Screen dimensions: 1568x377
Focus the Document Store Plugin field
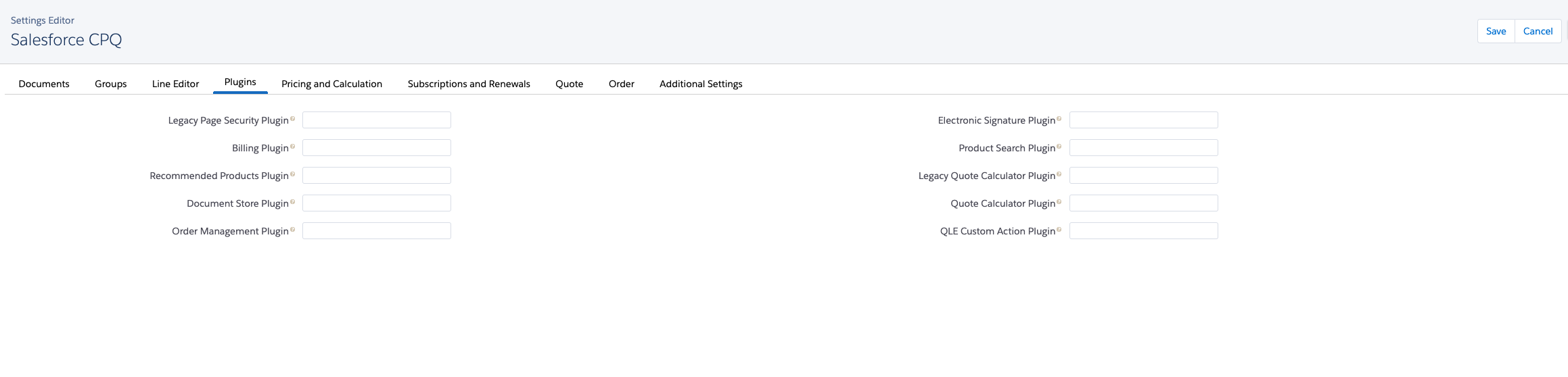377,203
